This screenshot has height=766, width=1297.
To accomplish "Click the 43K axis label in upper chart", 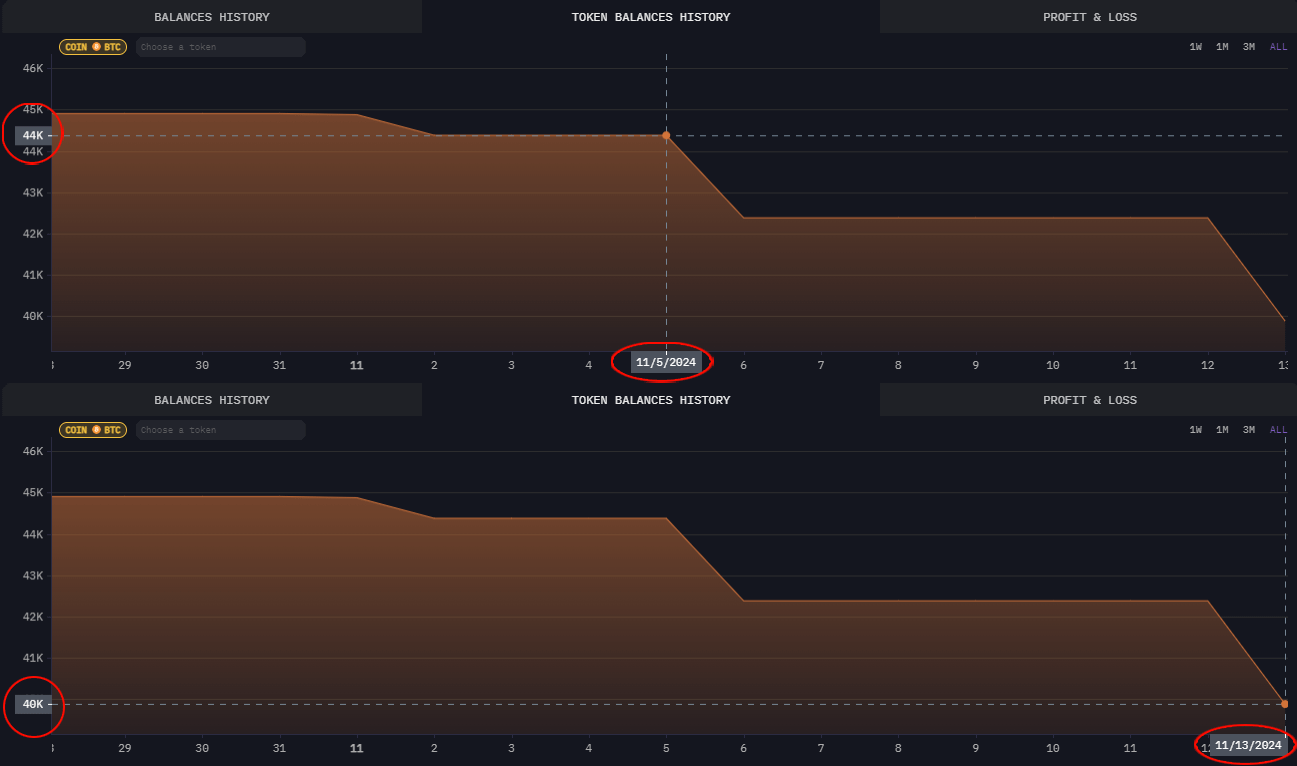I will [33, 192].
